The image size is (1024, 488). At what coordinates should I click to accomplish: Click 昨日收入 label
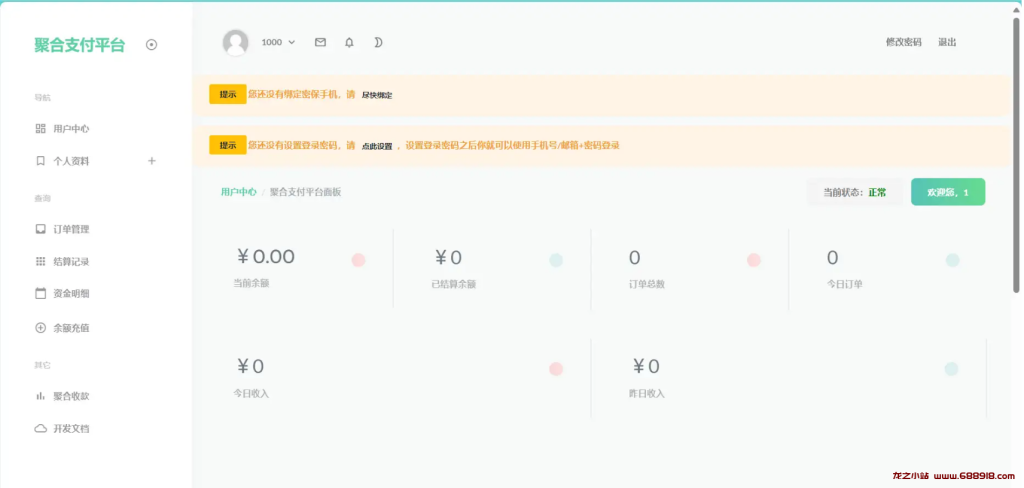pos(647,394)
